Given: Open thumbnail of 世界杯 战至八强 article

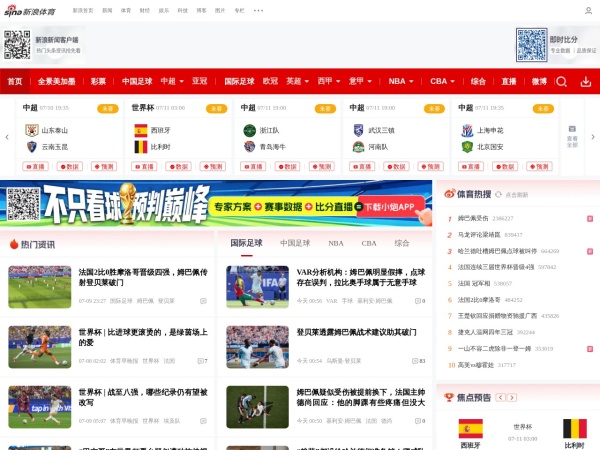Looking at the screenshot, I should click(x=40, y=407).
